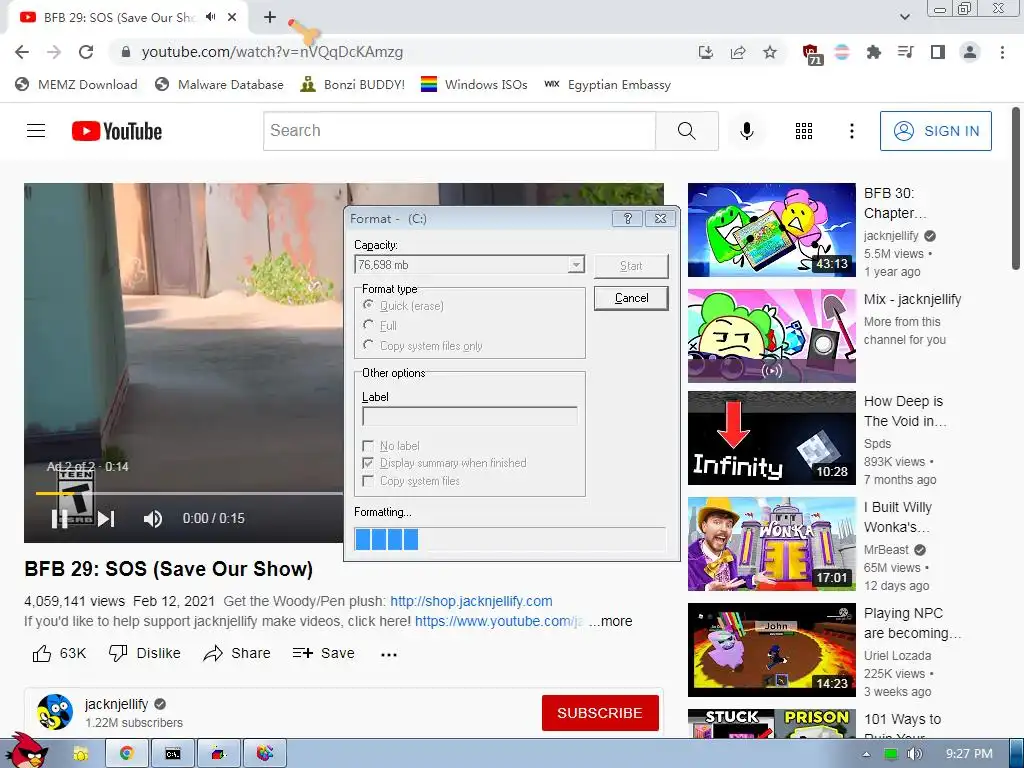Subscribe to jacknjellify channel
The width and height of the screenshot is (1024, 768).
coord(600,713)
